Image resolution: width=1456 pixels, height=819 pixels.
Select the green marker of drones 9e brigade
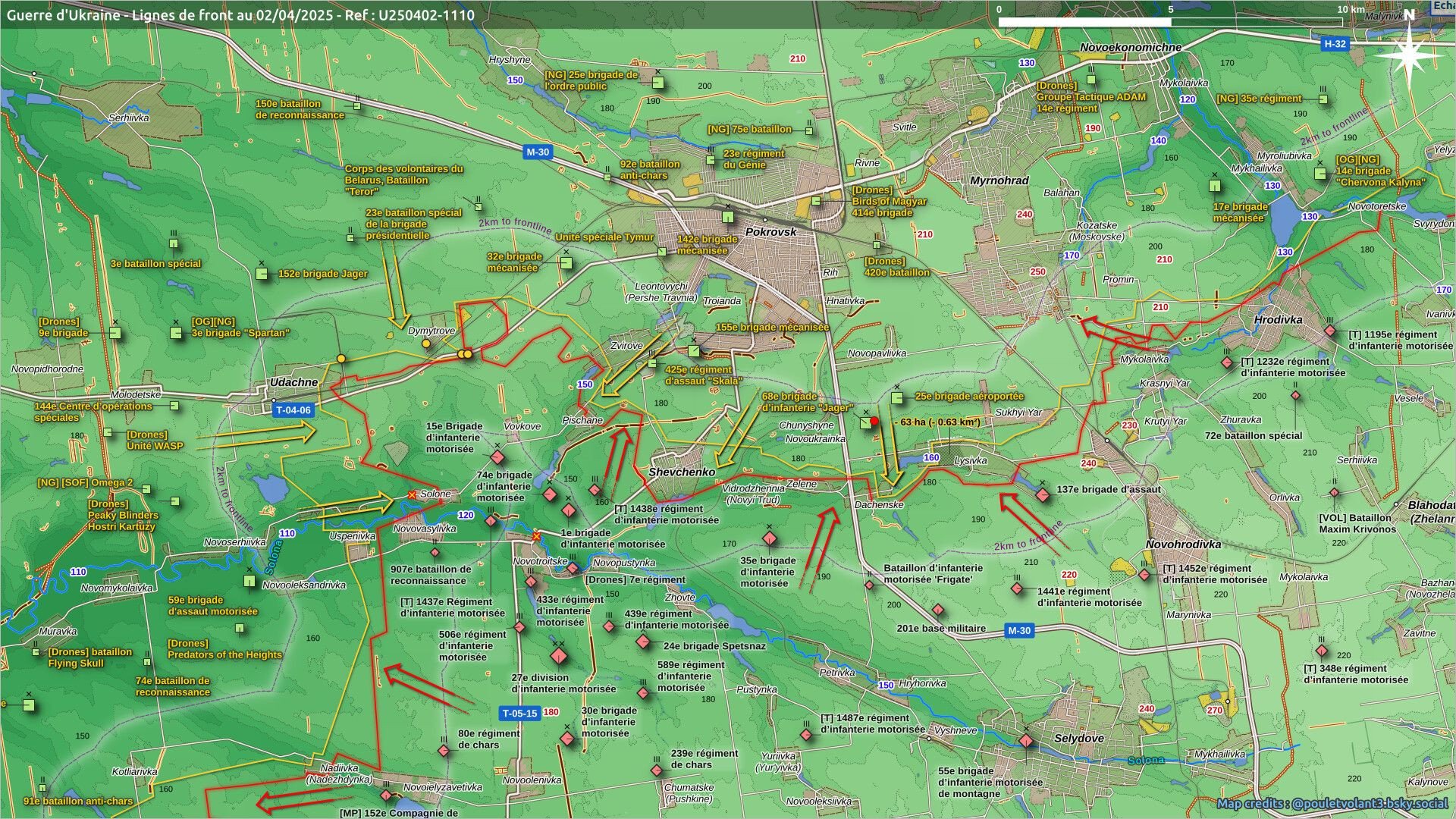(115, 333)
